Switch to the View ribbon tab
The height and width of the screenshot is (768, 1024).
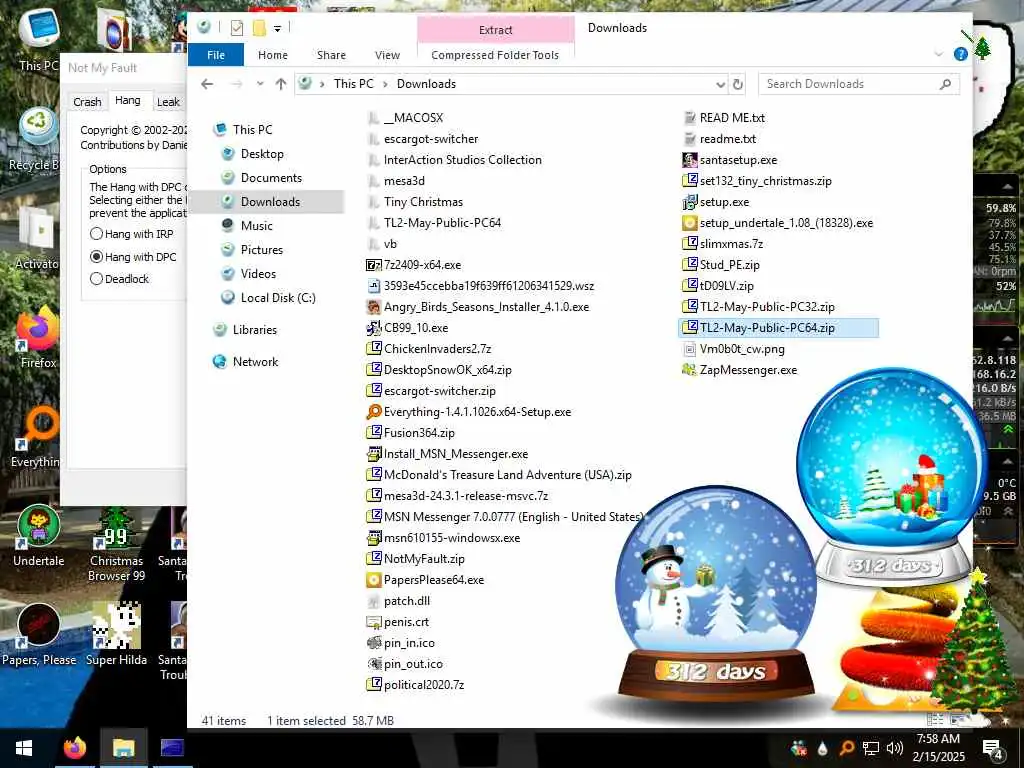pyautogui.click(x=387, y=55)
